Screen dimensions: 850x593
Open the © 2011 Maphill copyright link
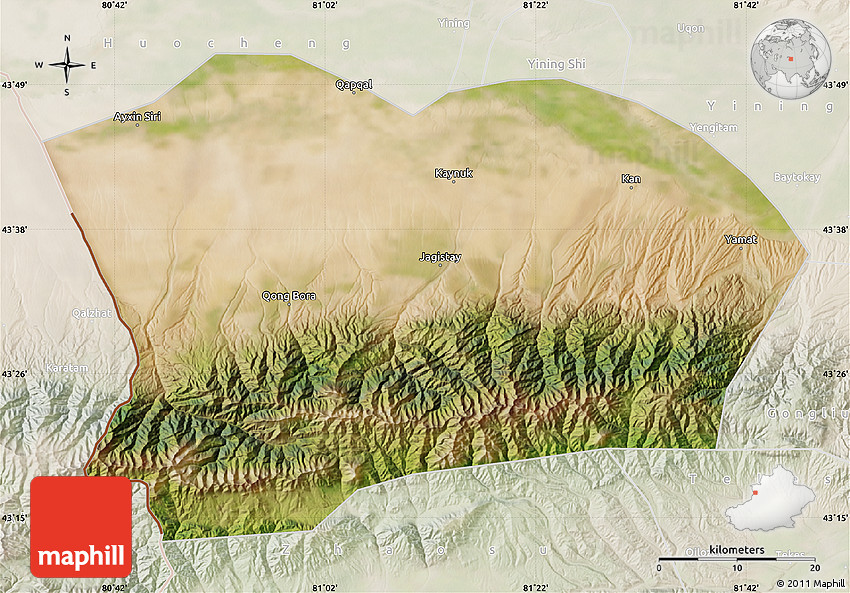click(x=812, y=583)
